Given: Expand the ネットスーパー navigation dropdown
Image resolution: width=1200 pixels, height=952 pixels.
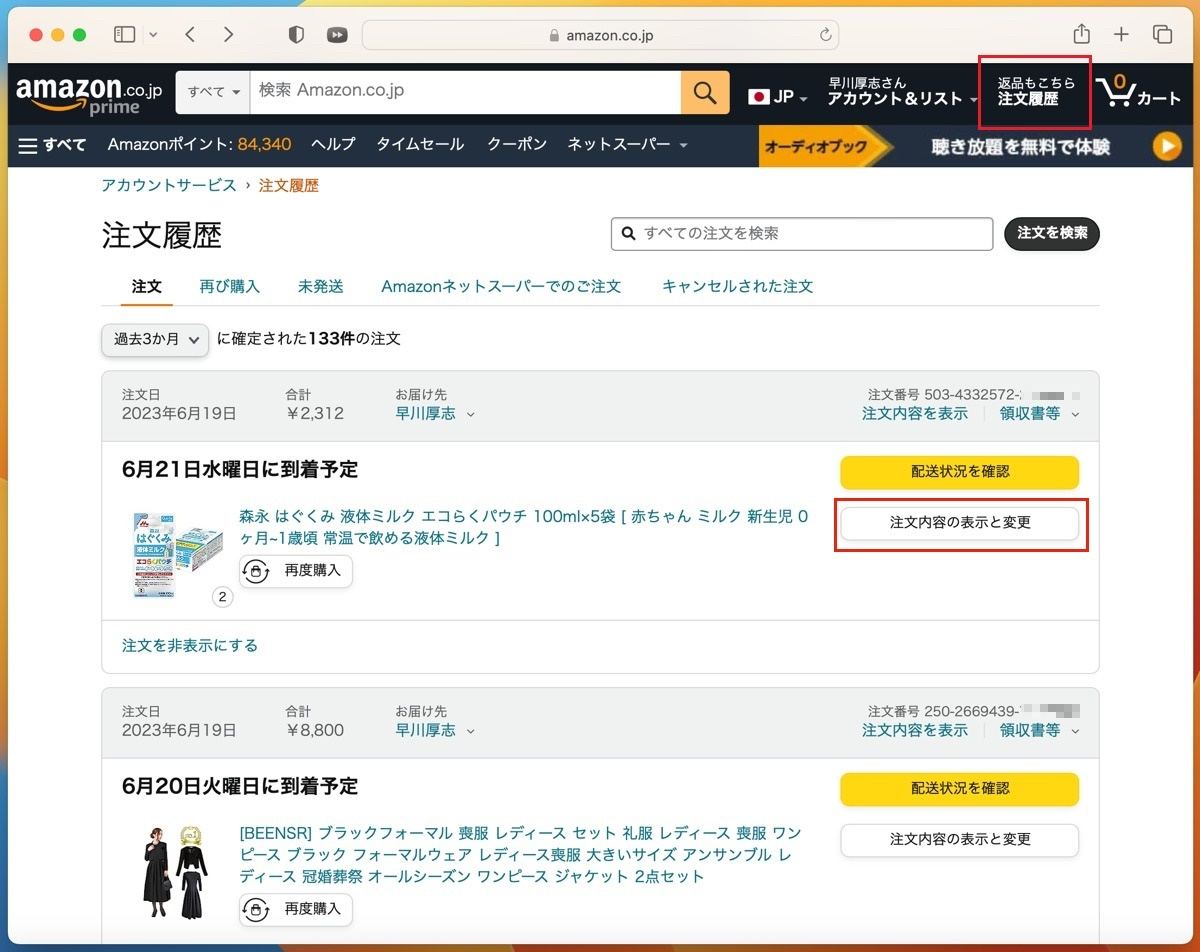Looking at the screenshot, I should [628, 145].
